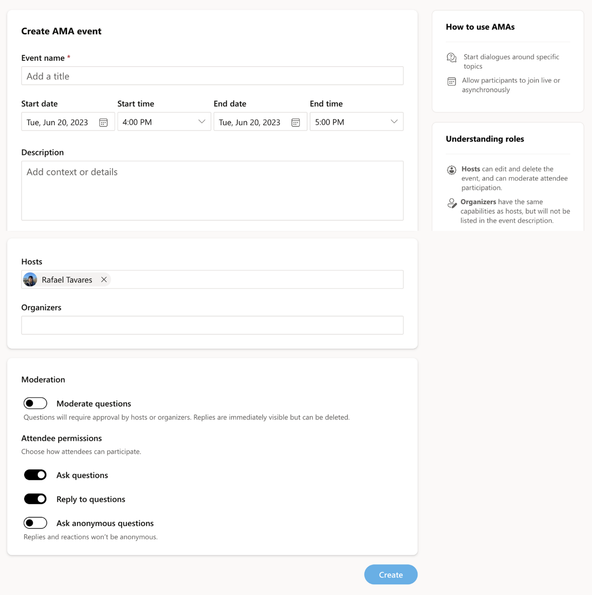Click inside the Organizers input field
This screenshot has height=595, width=592.
212,325
